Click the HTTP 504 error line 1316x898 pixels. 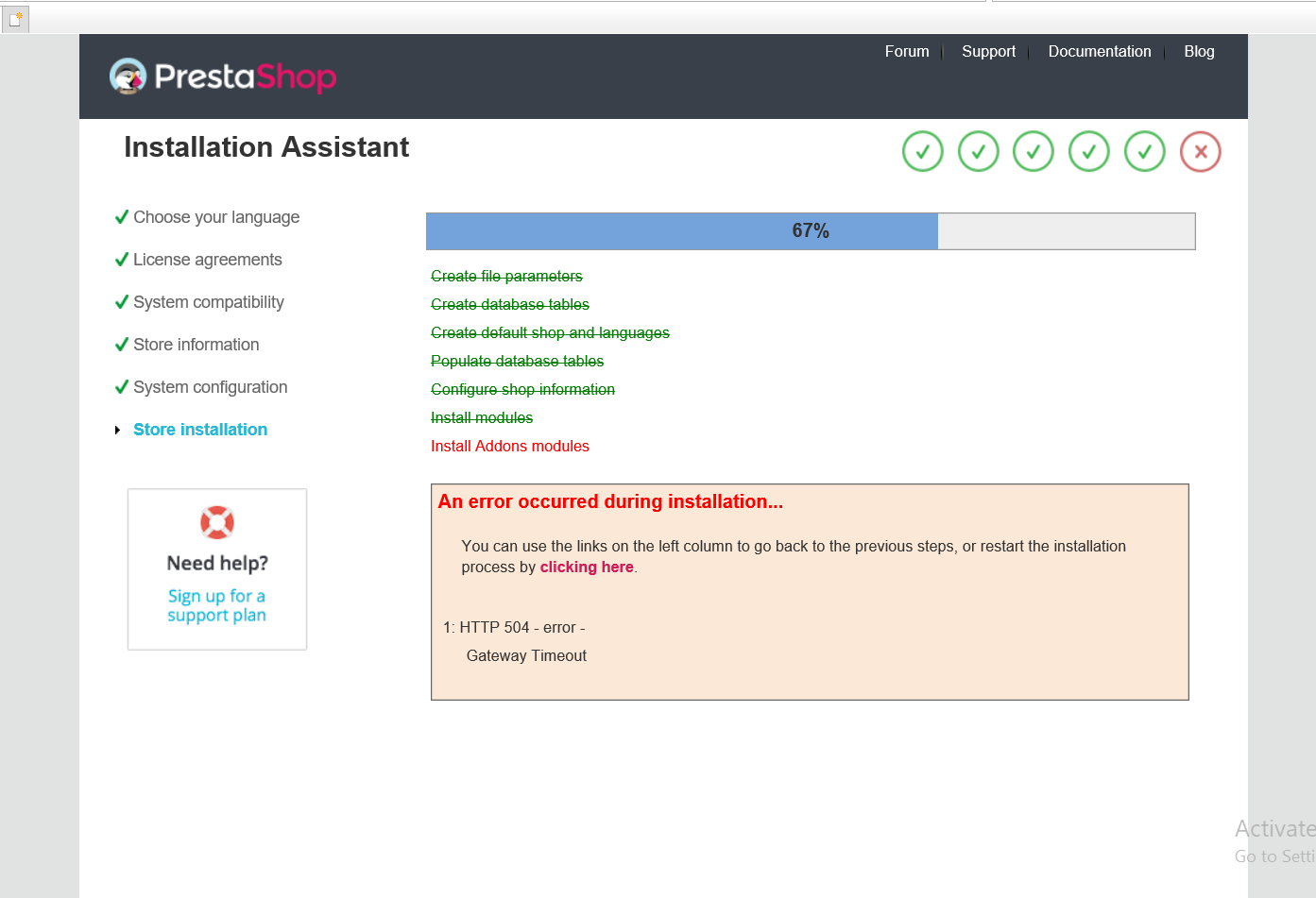point(514,628)
